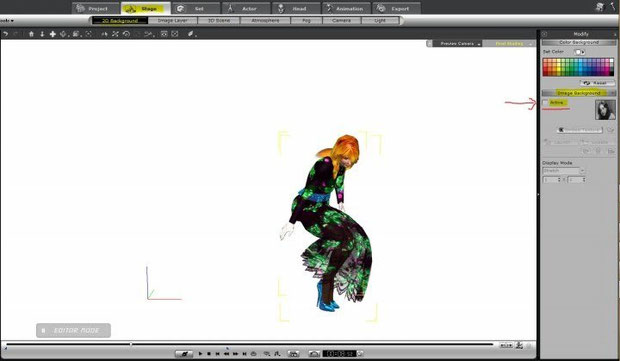Select the Rotate tool icon
Viewport: 620px width, 361px height.
click(x=126, y=34)
